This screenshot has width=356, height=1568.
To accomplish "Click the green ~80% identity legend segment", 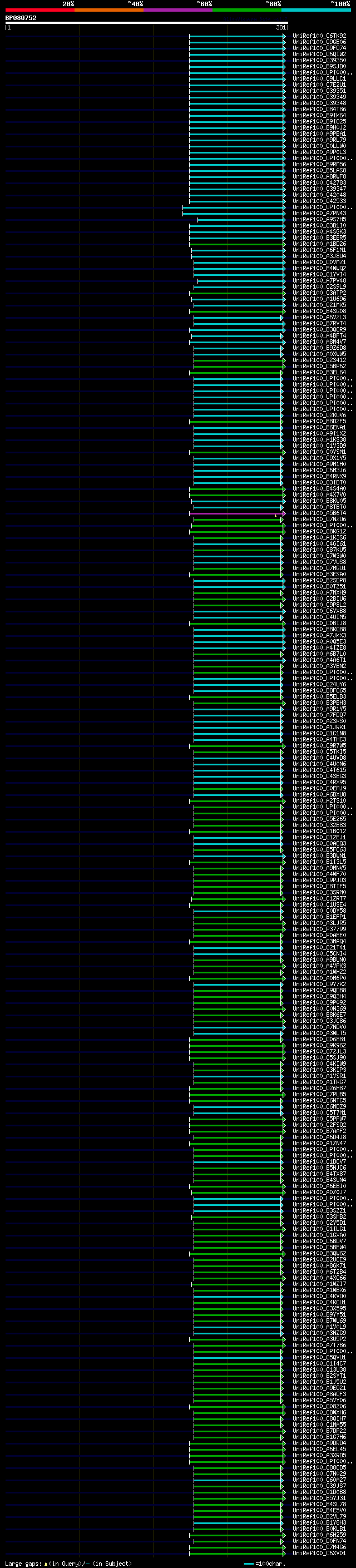I will pyautogui.click(x=247, y=11).
